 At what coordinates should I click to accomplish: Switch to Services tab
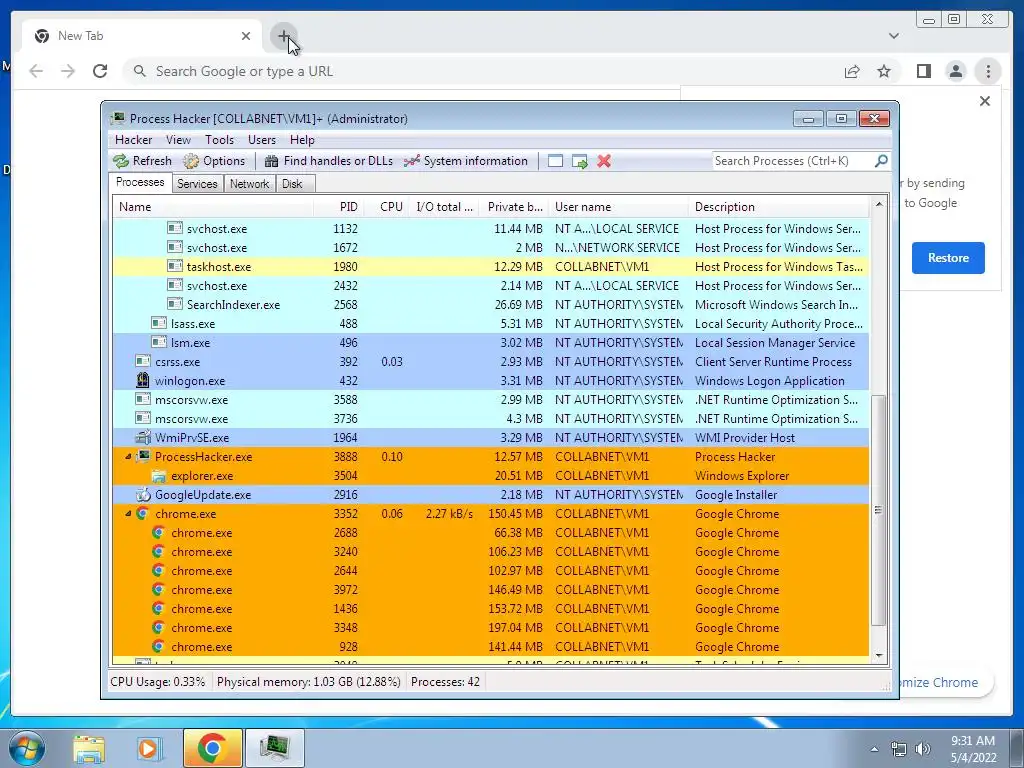[197, 184]
